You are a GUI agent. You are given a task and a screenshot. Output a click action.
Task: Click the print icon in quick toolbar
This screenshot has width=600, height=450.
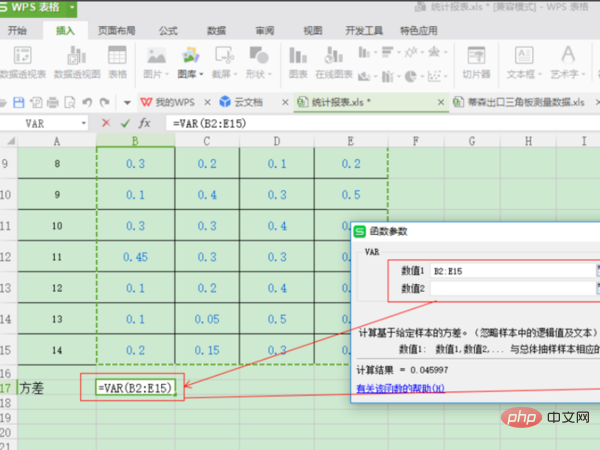click(x=52, y=103)
